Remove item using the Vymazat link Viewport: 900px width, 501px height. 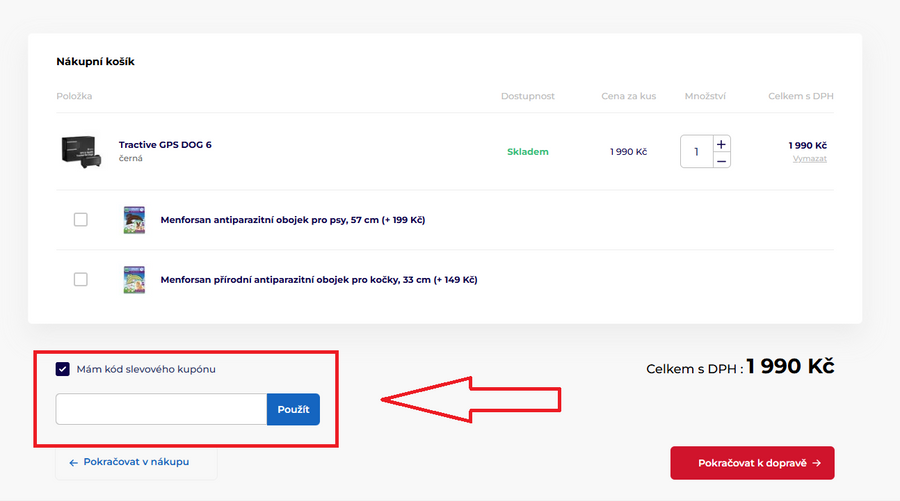pyautogui.click(x=809, y=159)
